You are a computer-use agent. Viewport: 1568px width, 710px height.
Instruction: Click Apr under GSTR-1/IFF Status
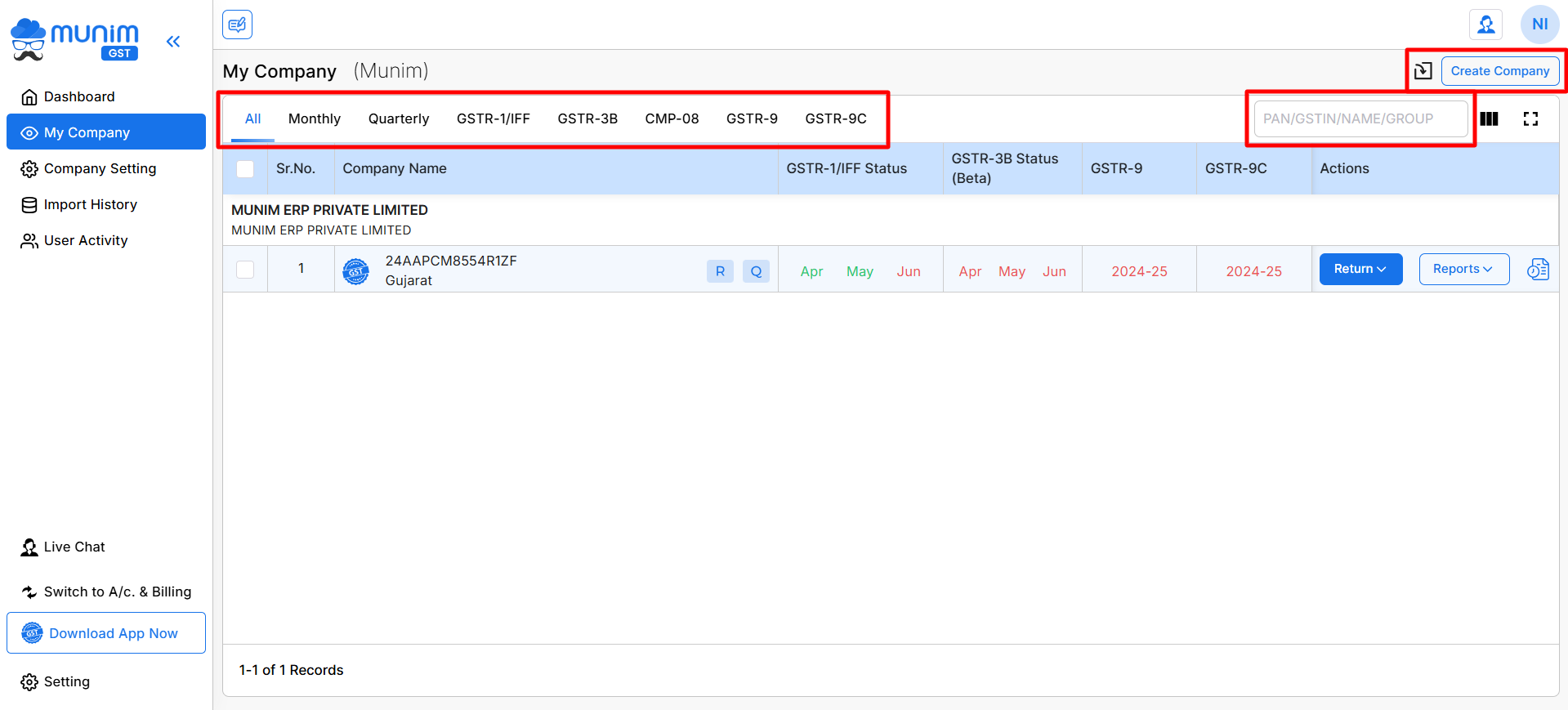(x=811, y=271)
